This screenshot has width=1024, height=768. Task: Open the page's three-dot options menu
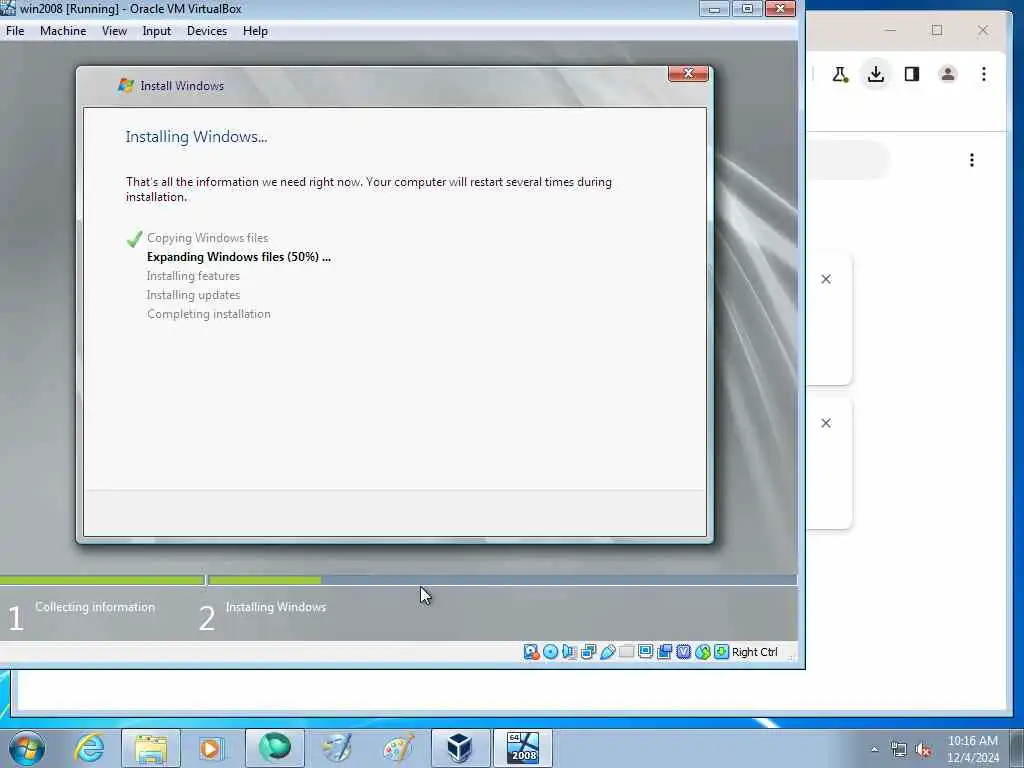click(972, 160)
